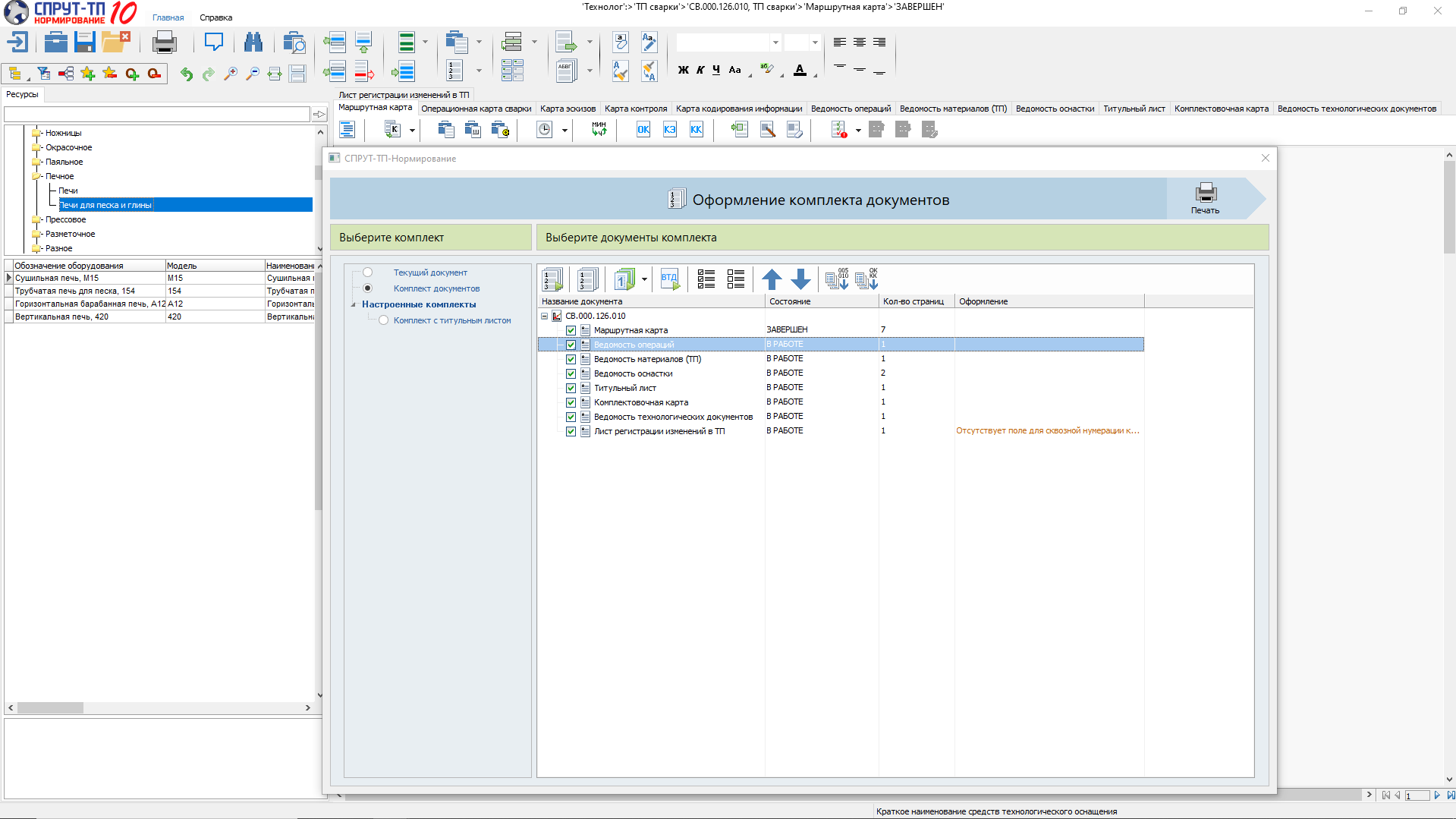This screenshot has height=819, width=1456.
Task: Open the Справка menu
Action: click(215, 17)
